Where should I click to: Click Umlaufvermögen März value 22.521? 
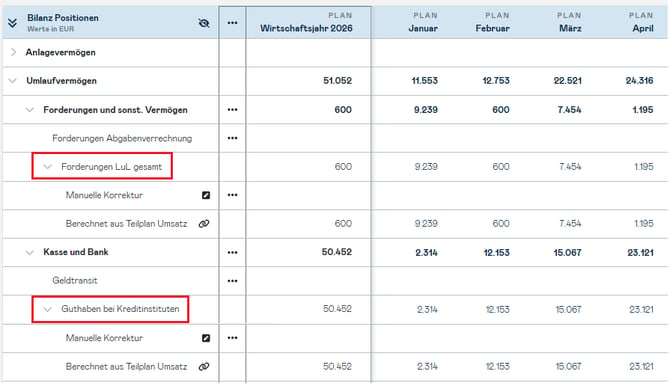(x=567, y=81)
